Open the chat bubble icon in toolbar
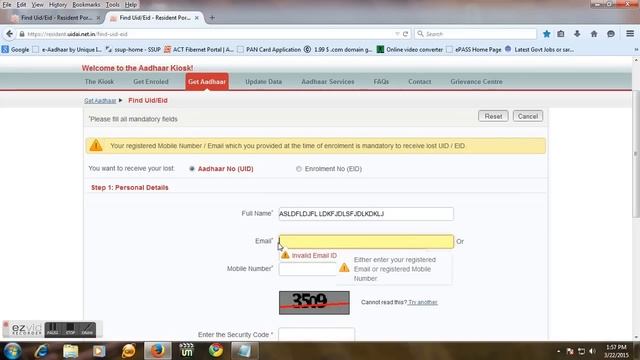The height and width of the screenshot is (360, 640). [611, 34]
